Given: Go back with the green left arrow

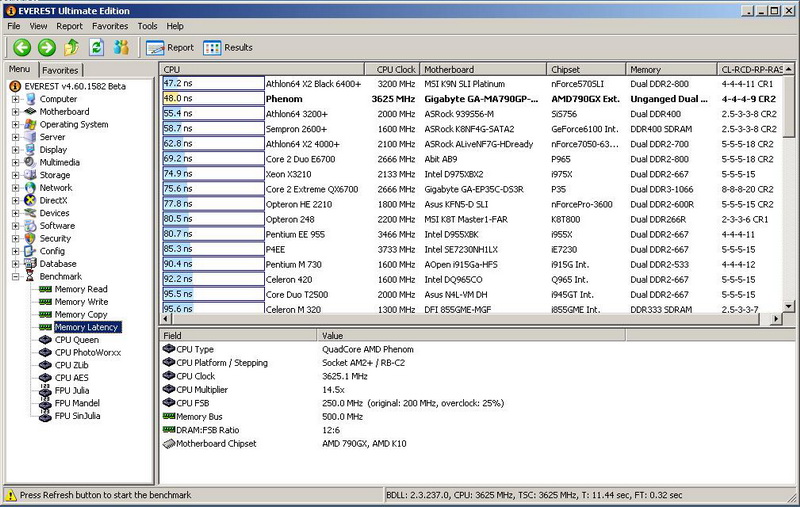Looking at the screenshot, I should click(x=22, y=47).
